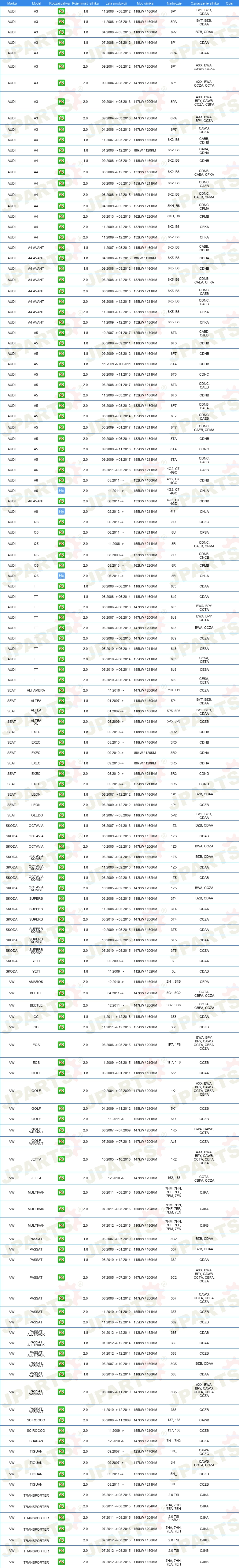The height and width of the screenshot is (1568, 239).
Task: Click the petrol icon in the VW Beetle 12.2011 row
Action: 61,1006
